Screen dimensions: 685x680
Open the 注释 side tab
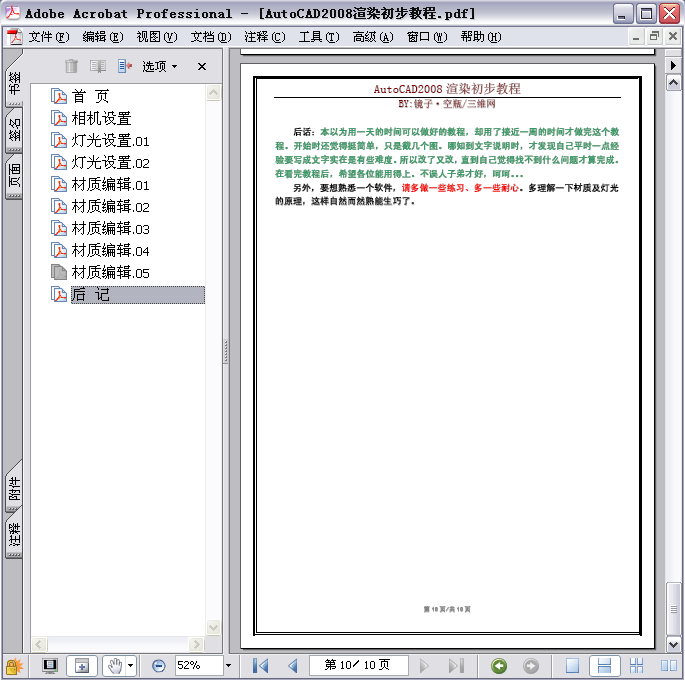point(14,535)
